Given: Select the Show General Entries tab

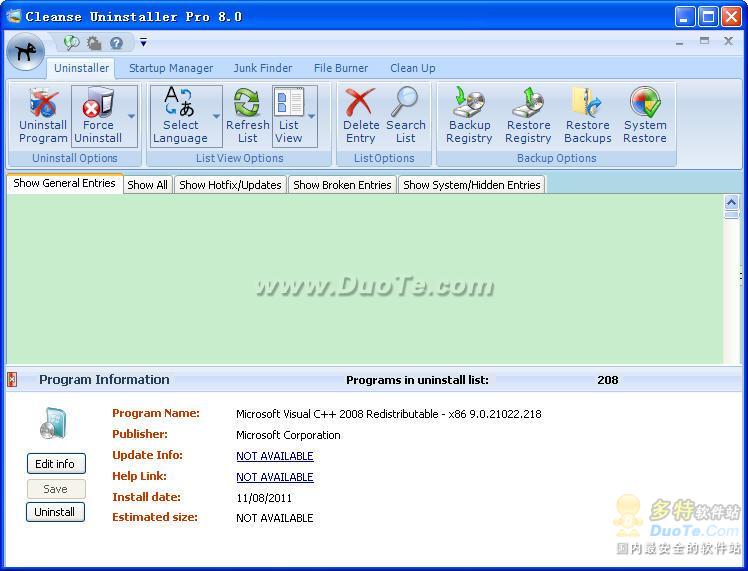Looking at the screenshot, I should click(64, 183).
